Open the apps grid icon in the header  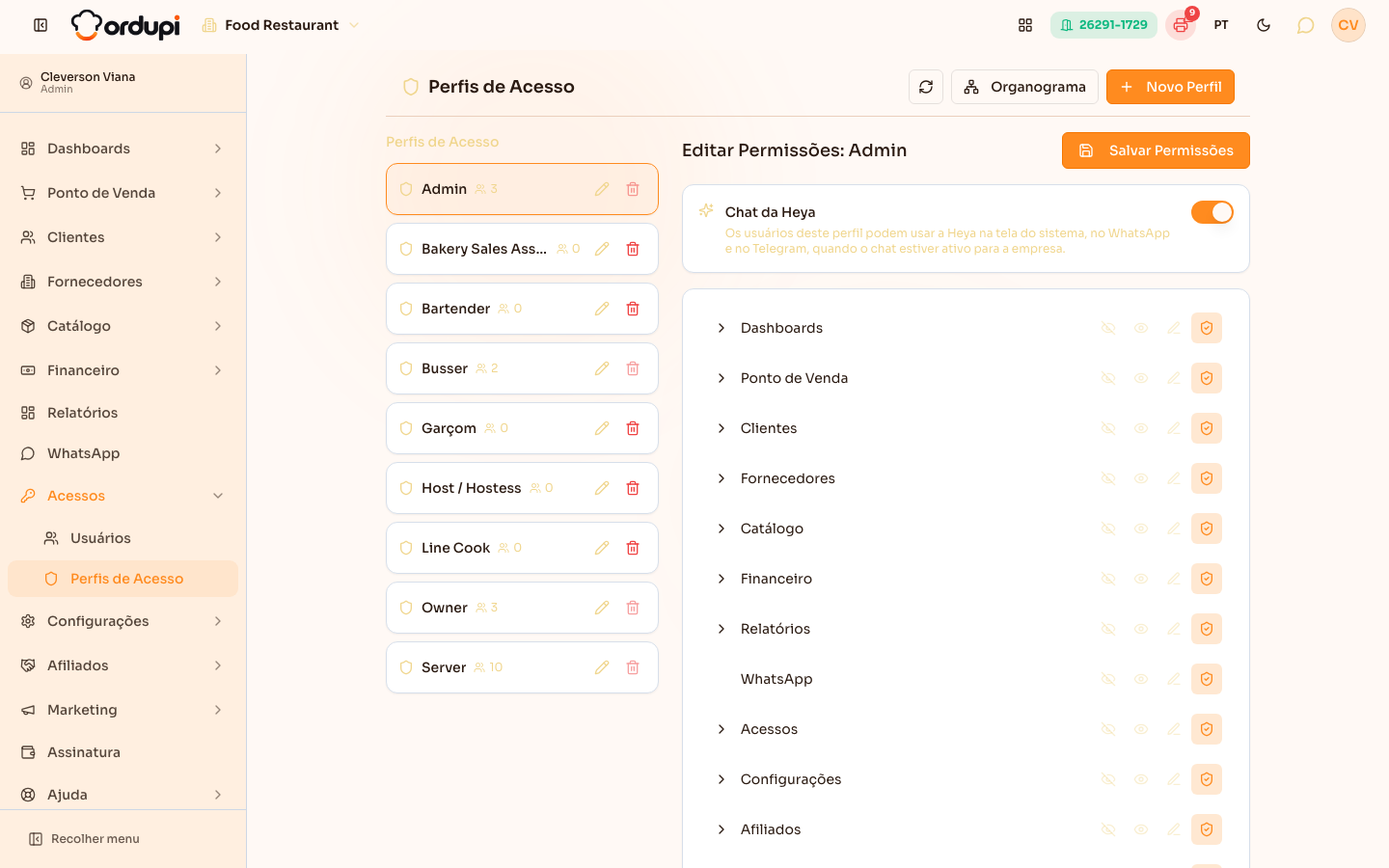[1025, 25]
